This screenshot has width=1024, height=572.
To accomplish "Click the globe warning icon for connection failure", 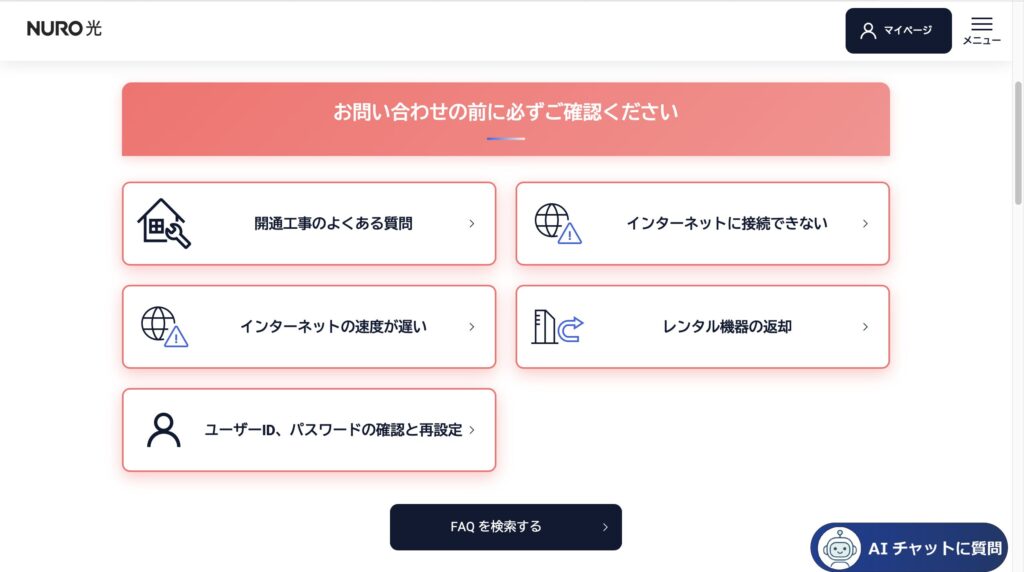I will [x=557, y=223].
